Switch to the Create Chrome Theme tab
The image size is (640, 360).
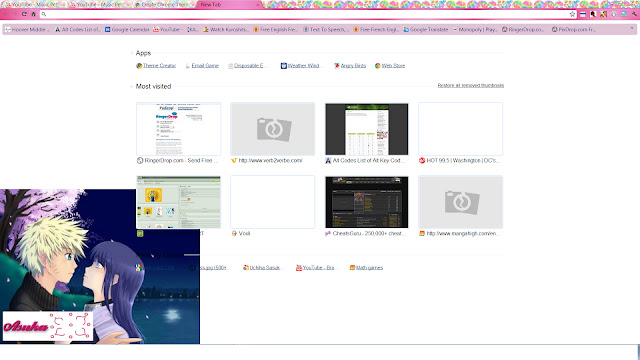click(164, 4)
